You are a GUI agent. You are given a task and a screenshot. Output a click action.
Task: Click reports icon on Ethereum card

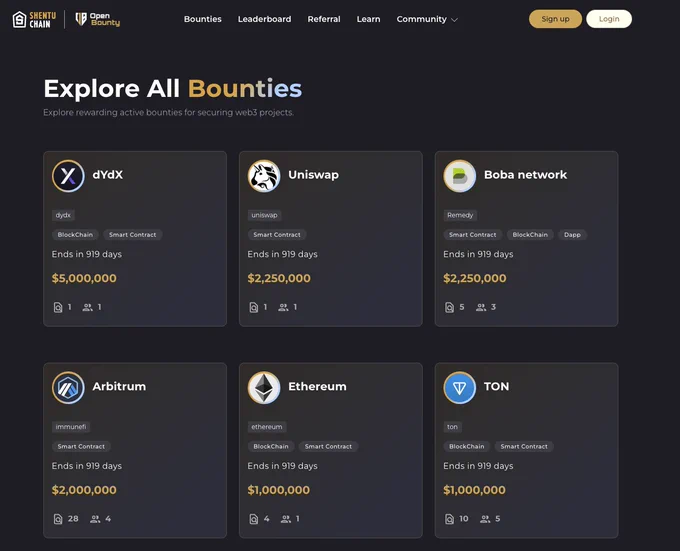(x=254, y=519)
